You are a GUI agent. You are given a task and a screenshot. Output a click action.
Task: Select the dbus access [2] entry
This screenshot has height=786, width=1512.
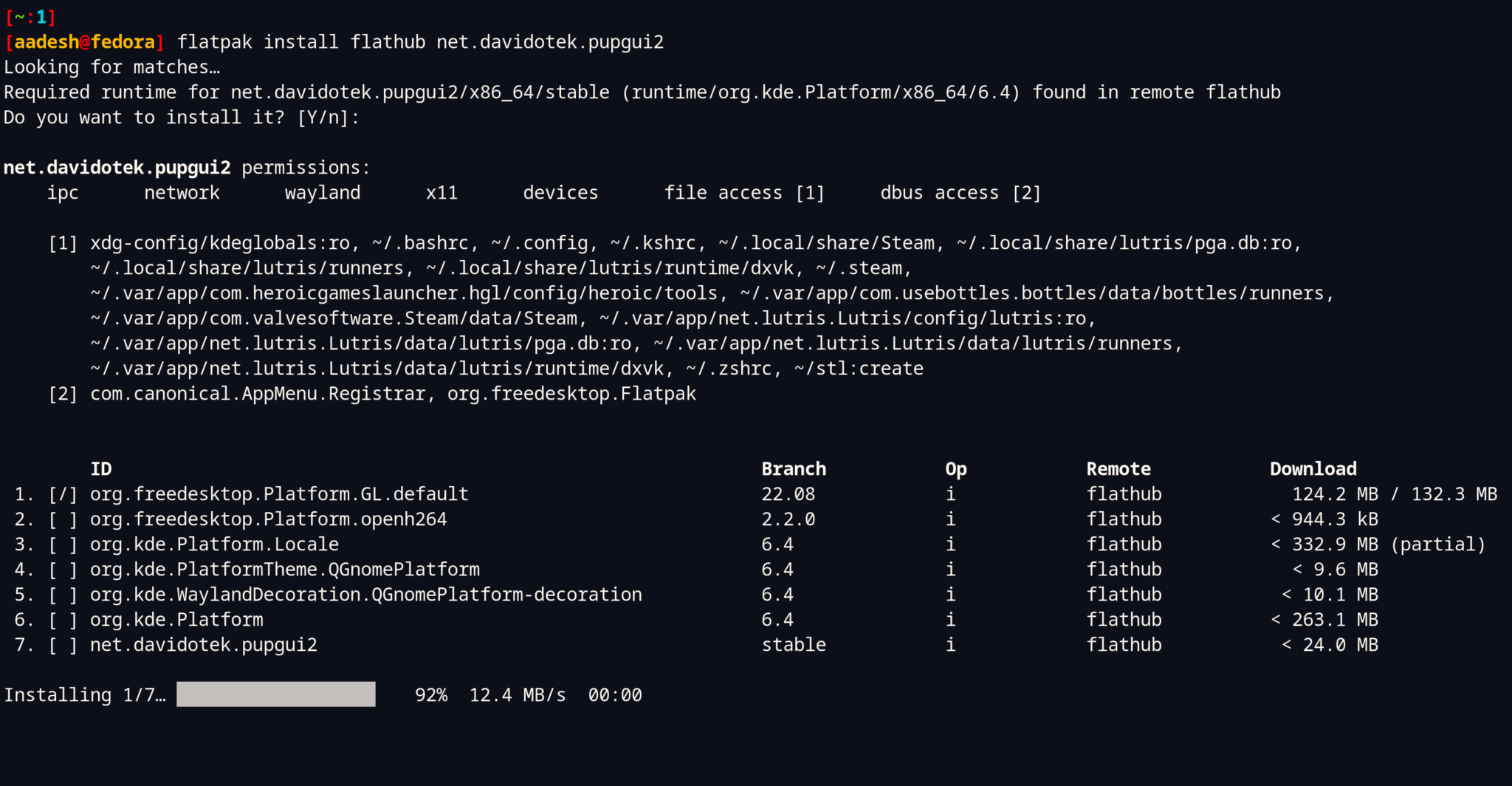[960, 192]
